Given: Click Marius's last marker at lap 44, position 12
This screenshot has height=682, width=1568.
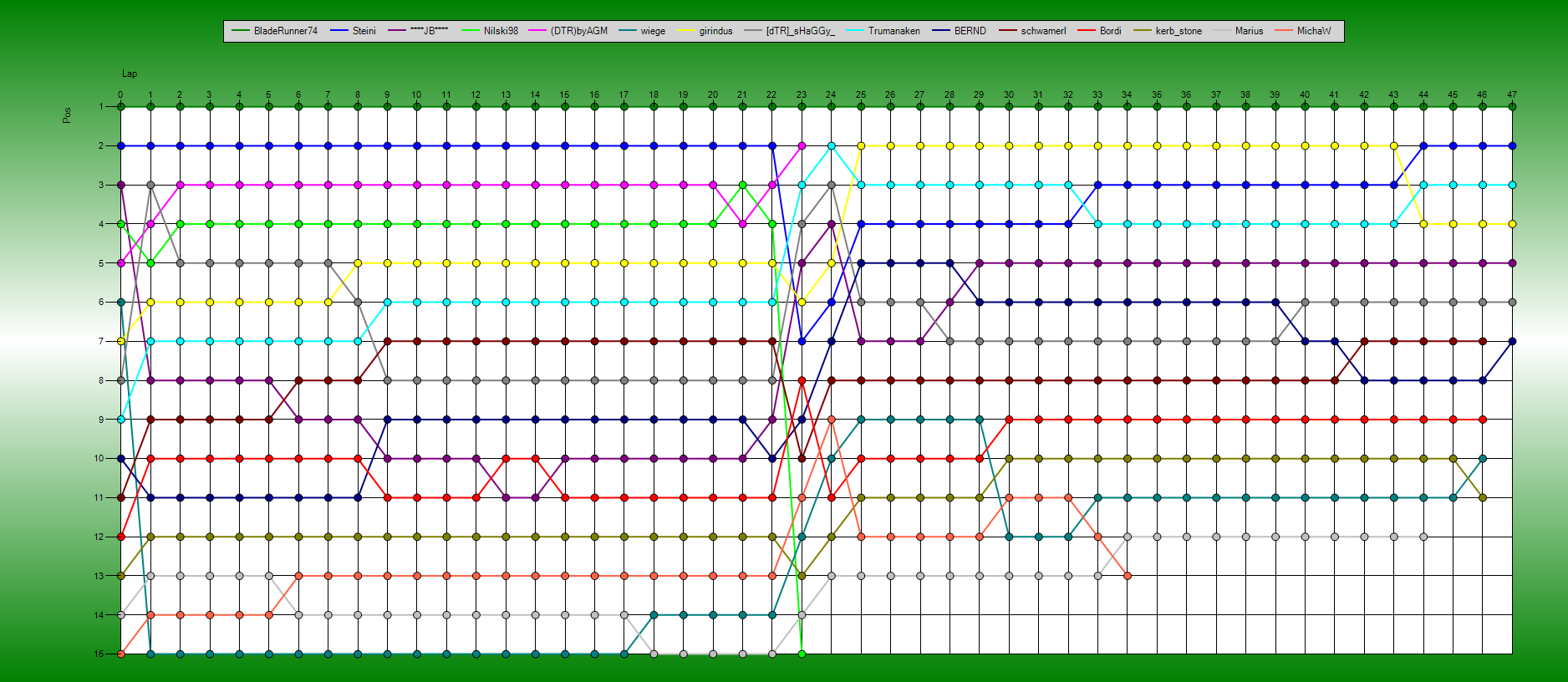Looking at the screenshot, I should point(1423,537).
